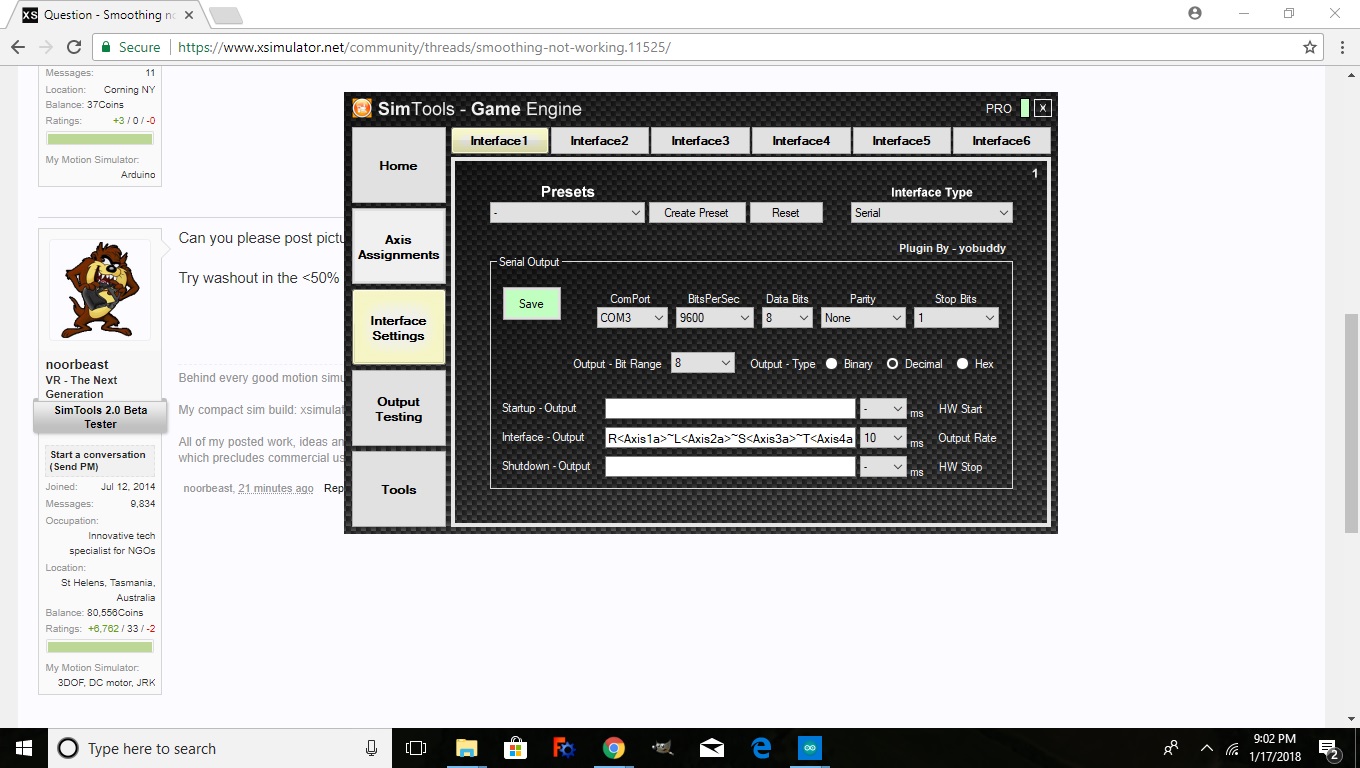Open Microsoft Store from the taskbar
This screenshot has height=768, width=1360.
pos(515,748)
